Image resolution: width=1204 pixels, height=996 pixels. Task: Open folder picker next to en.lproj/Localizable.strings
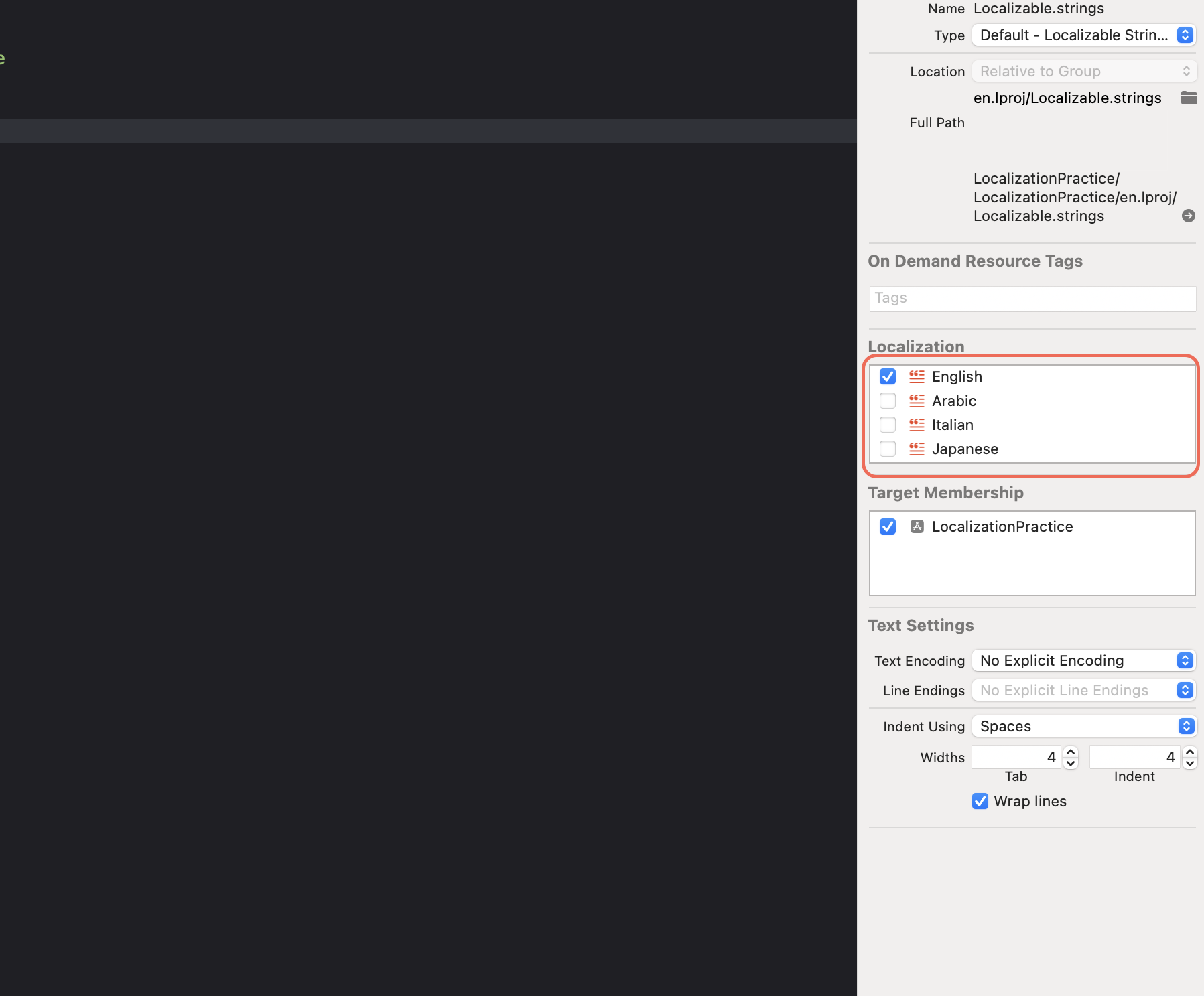(1189, 98)
